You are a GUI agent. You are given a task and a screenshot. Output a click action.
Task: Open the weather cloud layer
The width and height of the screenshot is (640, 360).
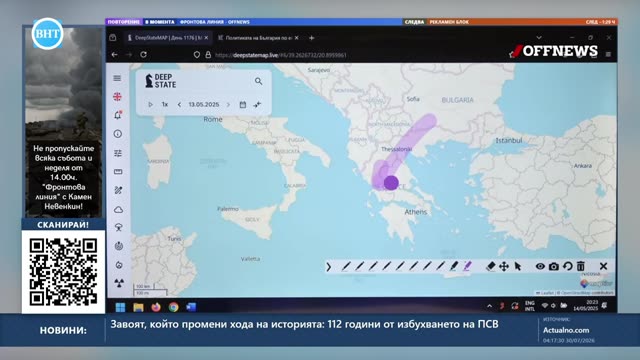118,210
